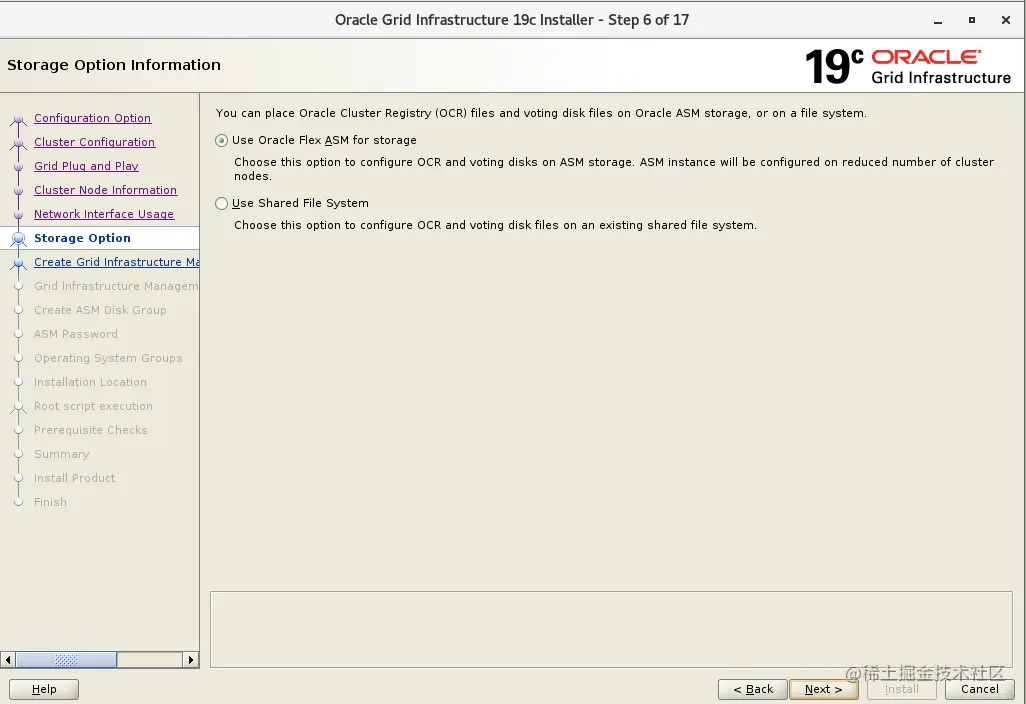Screen dimensions: 1026x704
Task: Click the Create Grid Infrastructure step node icon
Action: coord(19,263)
